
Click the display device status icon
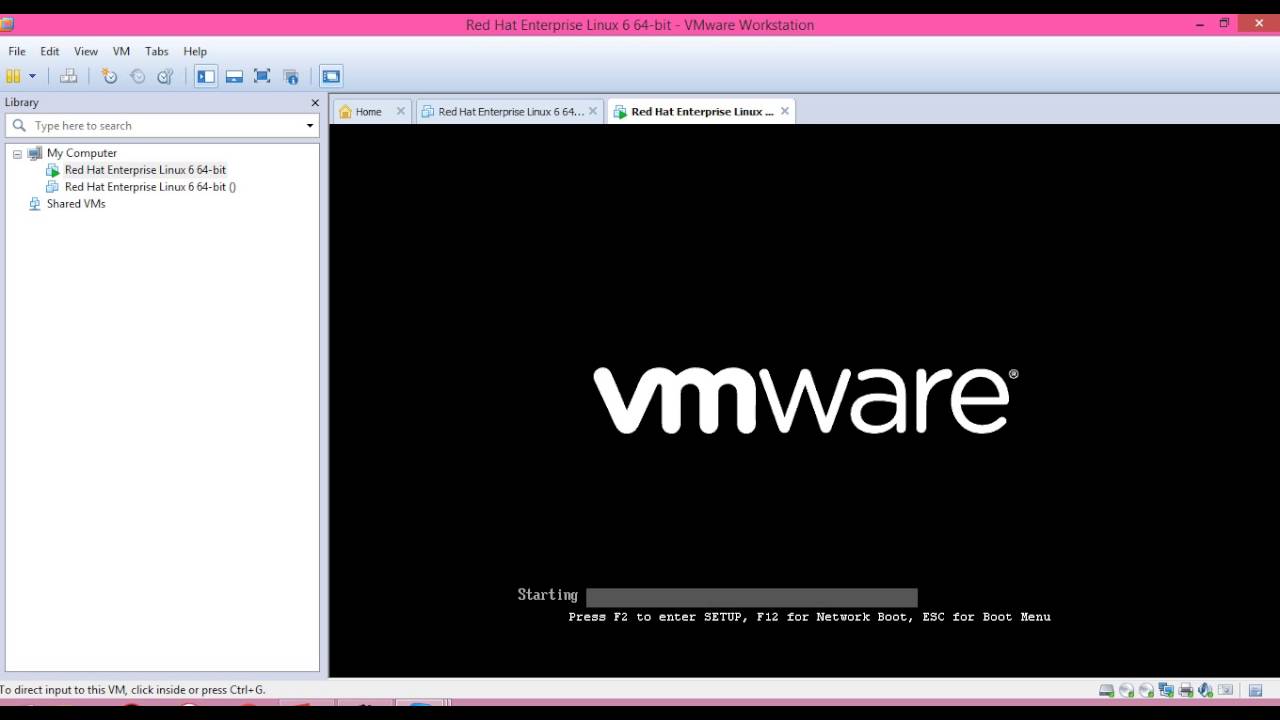pyautogui.click(x=1226, y=690)
